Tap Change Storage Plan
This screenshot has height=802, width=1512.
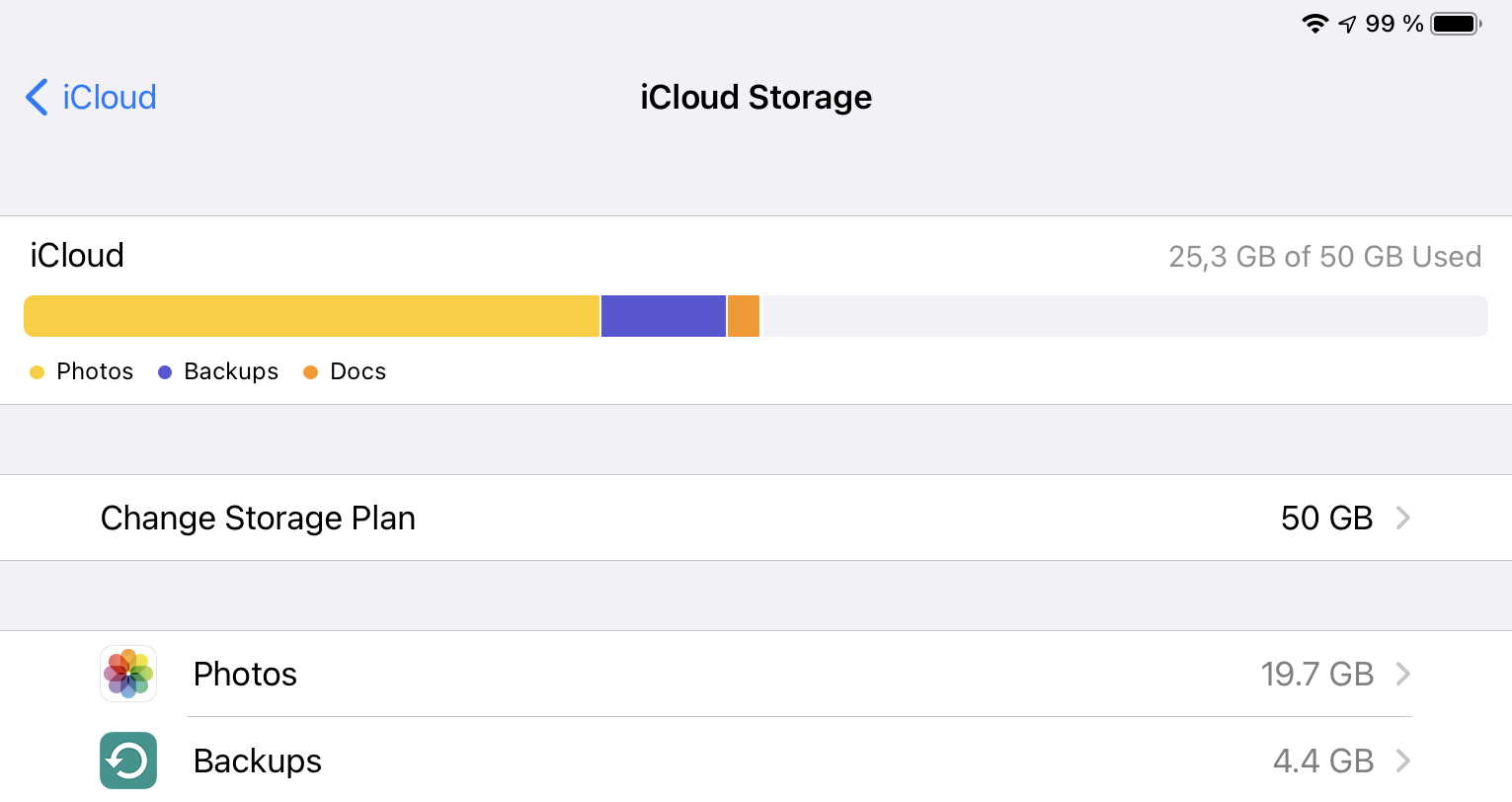[x=258, y=518]
